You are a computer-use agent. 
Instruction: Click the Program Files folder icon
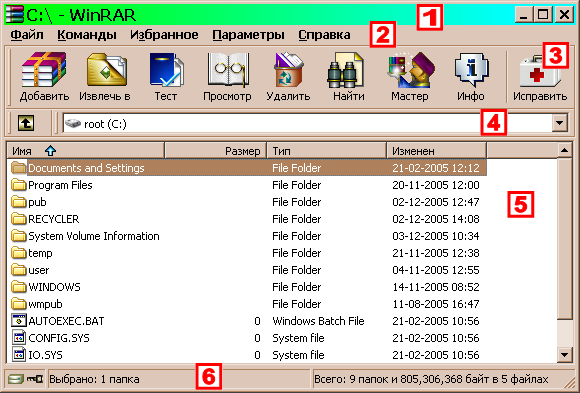18,184
